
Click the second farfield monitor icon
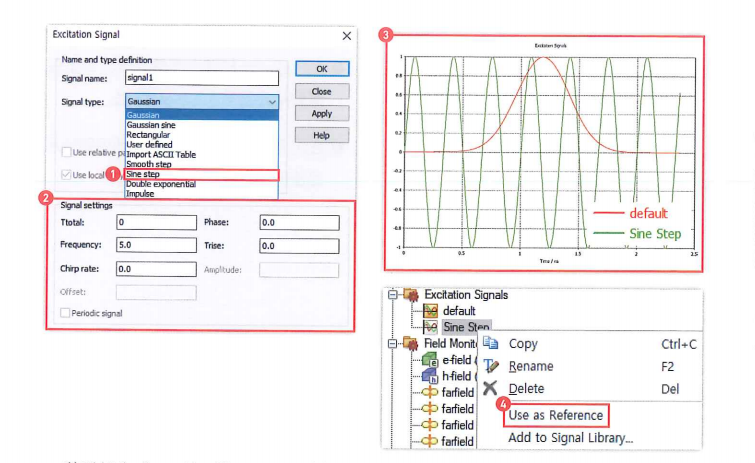click(430, 409)
